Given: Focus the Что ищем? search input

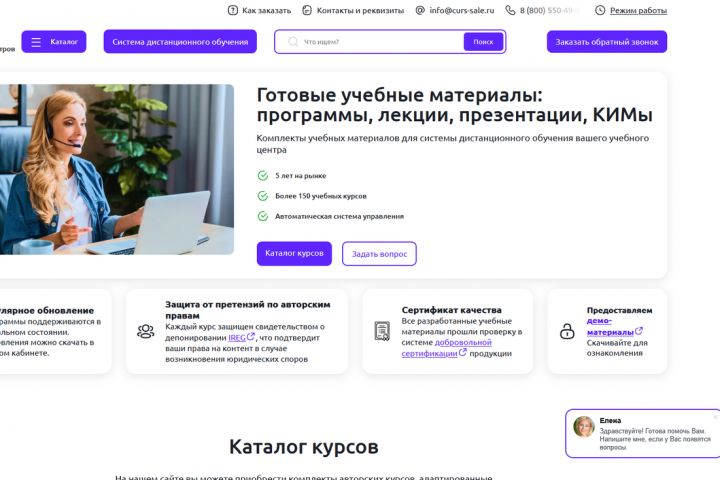Looking at the screenshot, I should 381,42.
